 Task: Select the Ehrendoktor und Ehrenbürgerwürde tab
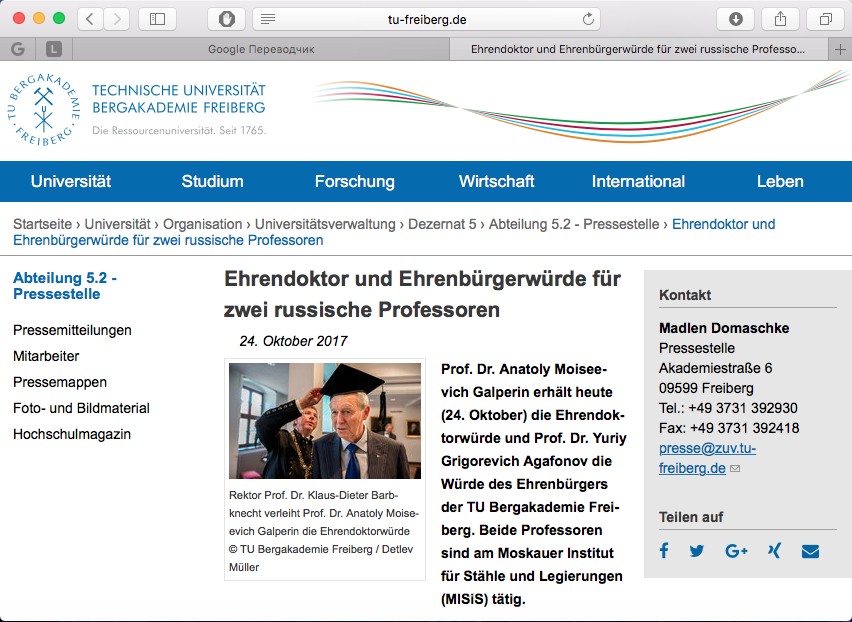[x=639, y=49]
